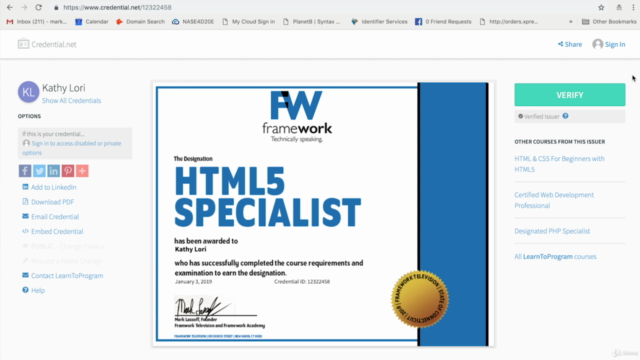The width and height of the screenshot is (640, 360).
Task: Click Contact LearnToProgram option
Action: pyautogui.click(x=62, y=276)
